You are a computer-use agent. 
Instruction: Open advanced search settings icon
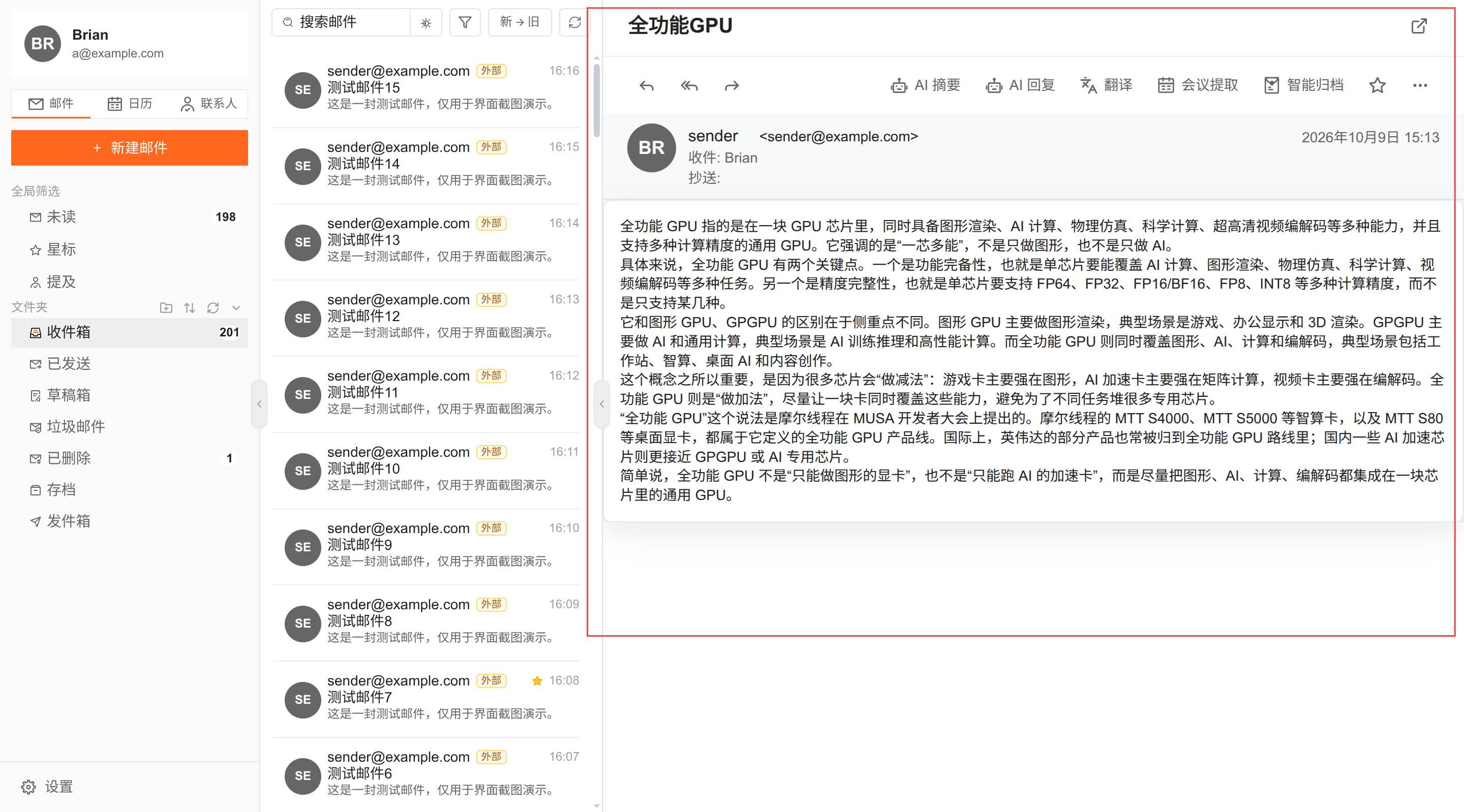425,23
